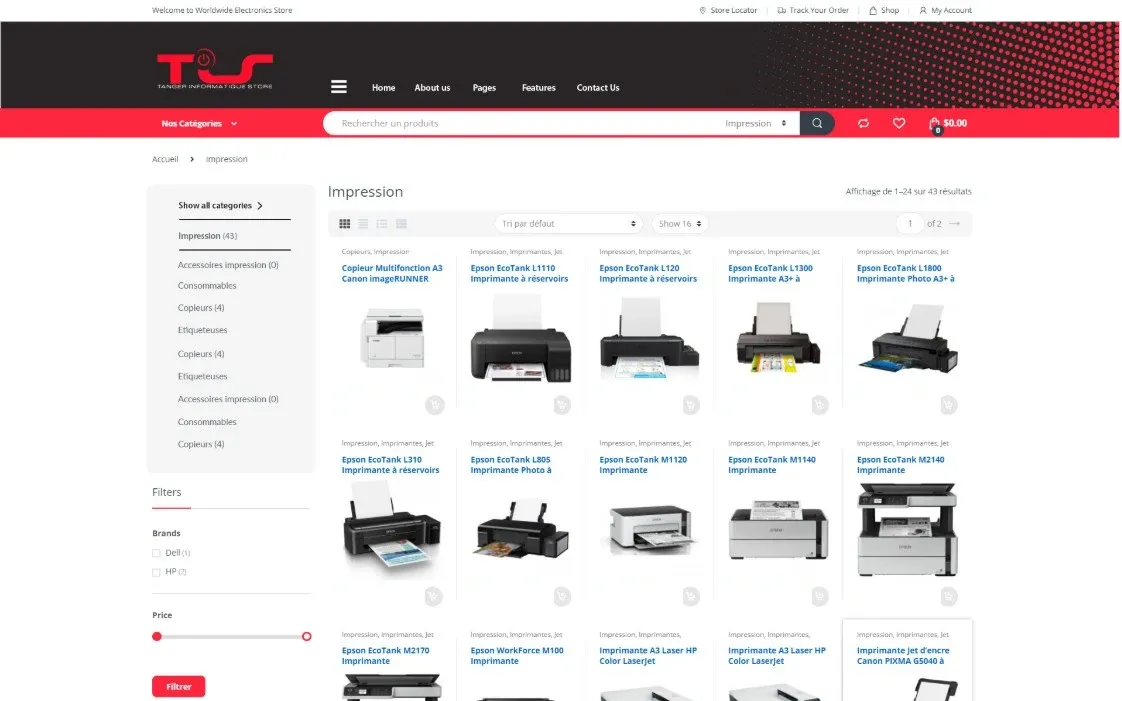Switch to grid extended view icon
The image size is (1122, 701).
(x=363, y=224)
